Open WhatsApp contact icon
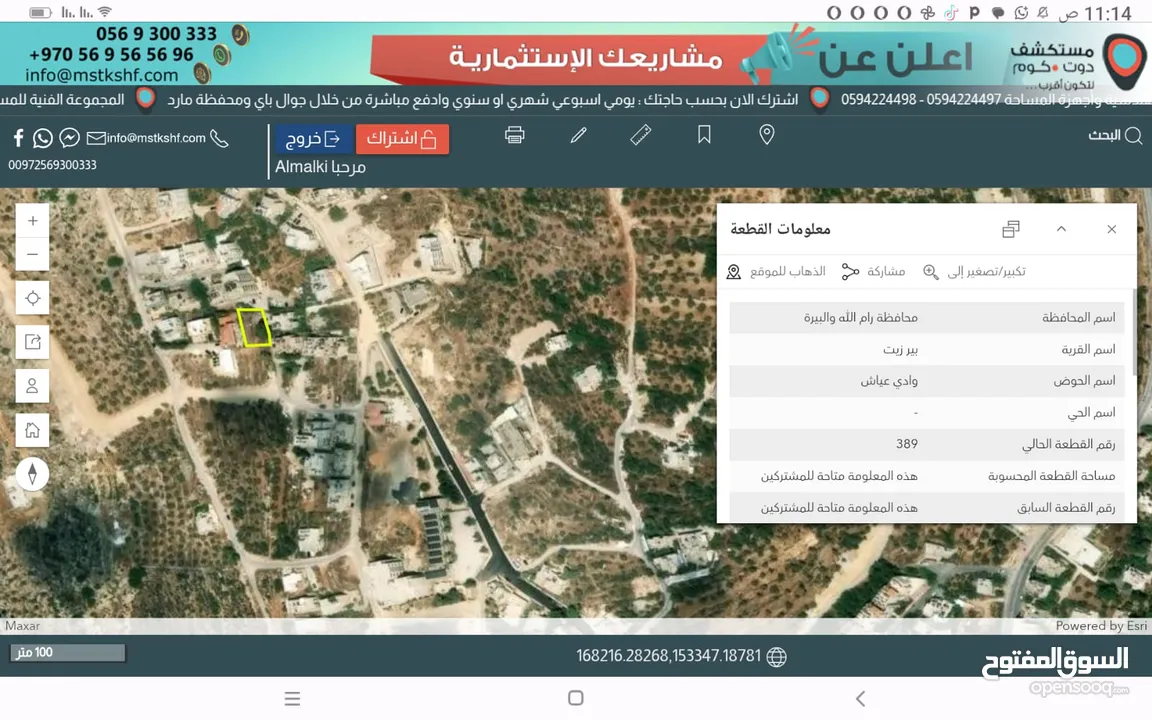 pyautogui.click(x=42, y=137)
